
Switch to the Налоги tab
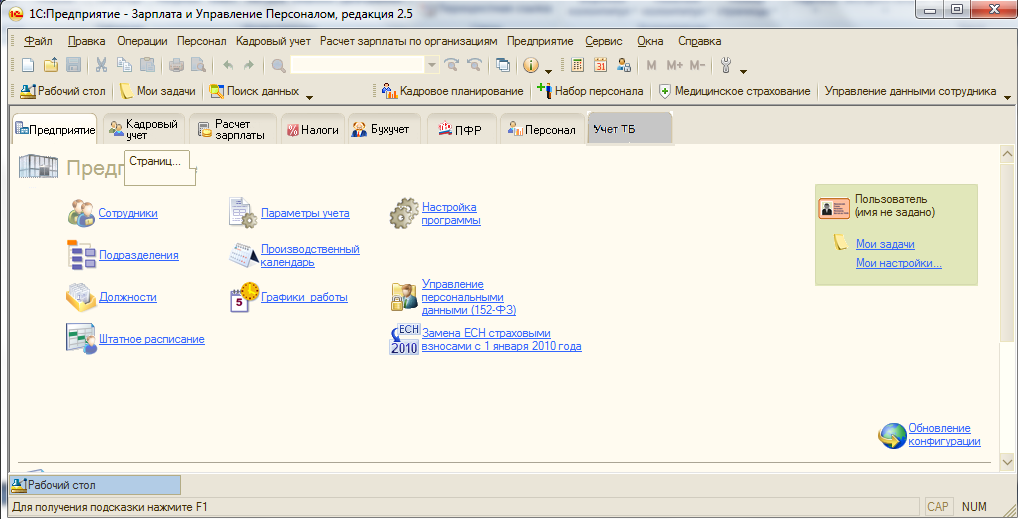tap(313, 129)
